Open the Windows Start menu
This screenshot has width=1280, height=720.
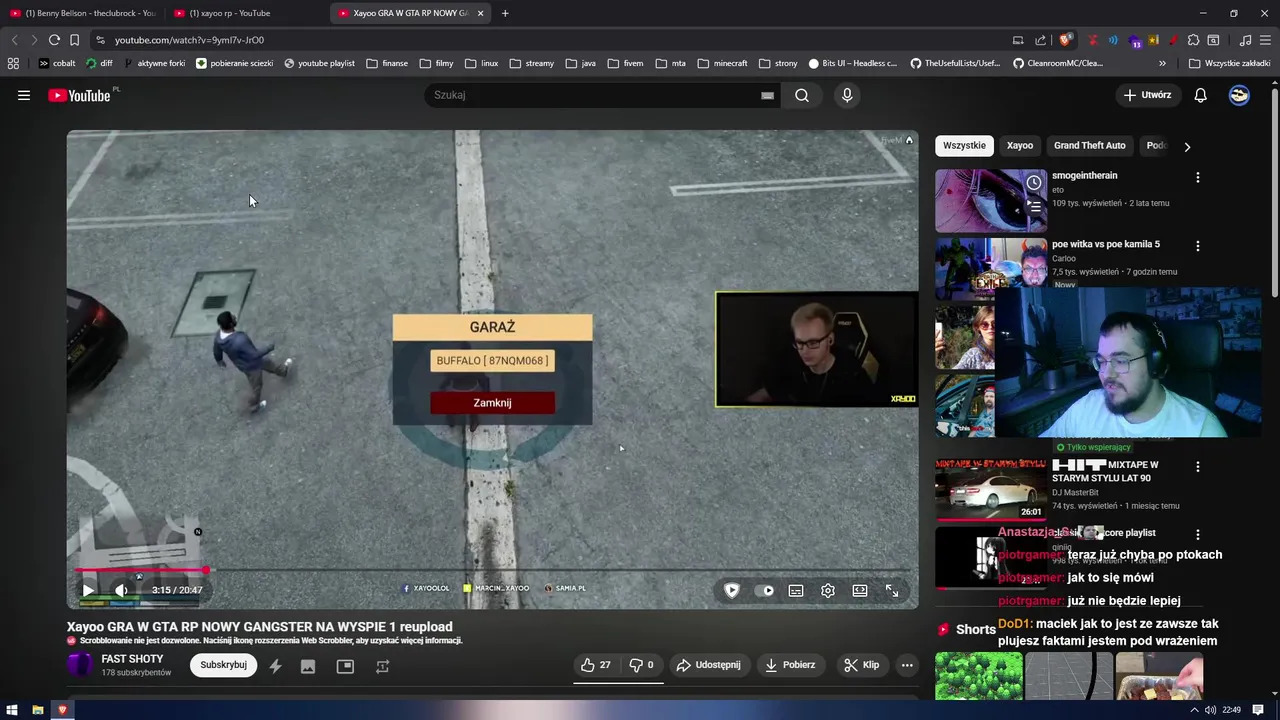[12, 710]
